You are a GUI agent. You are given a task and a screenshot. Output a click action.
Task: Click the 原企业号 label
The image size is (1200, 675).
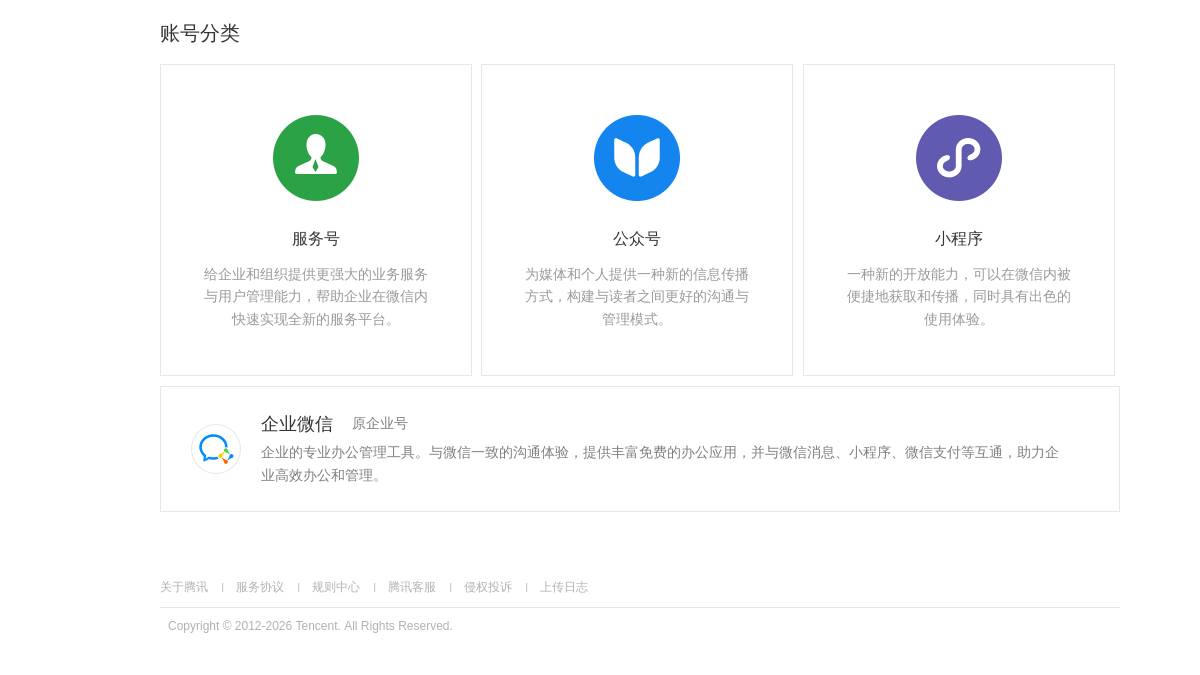[x=379, y=423]
